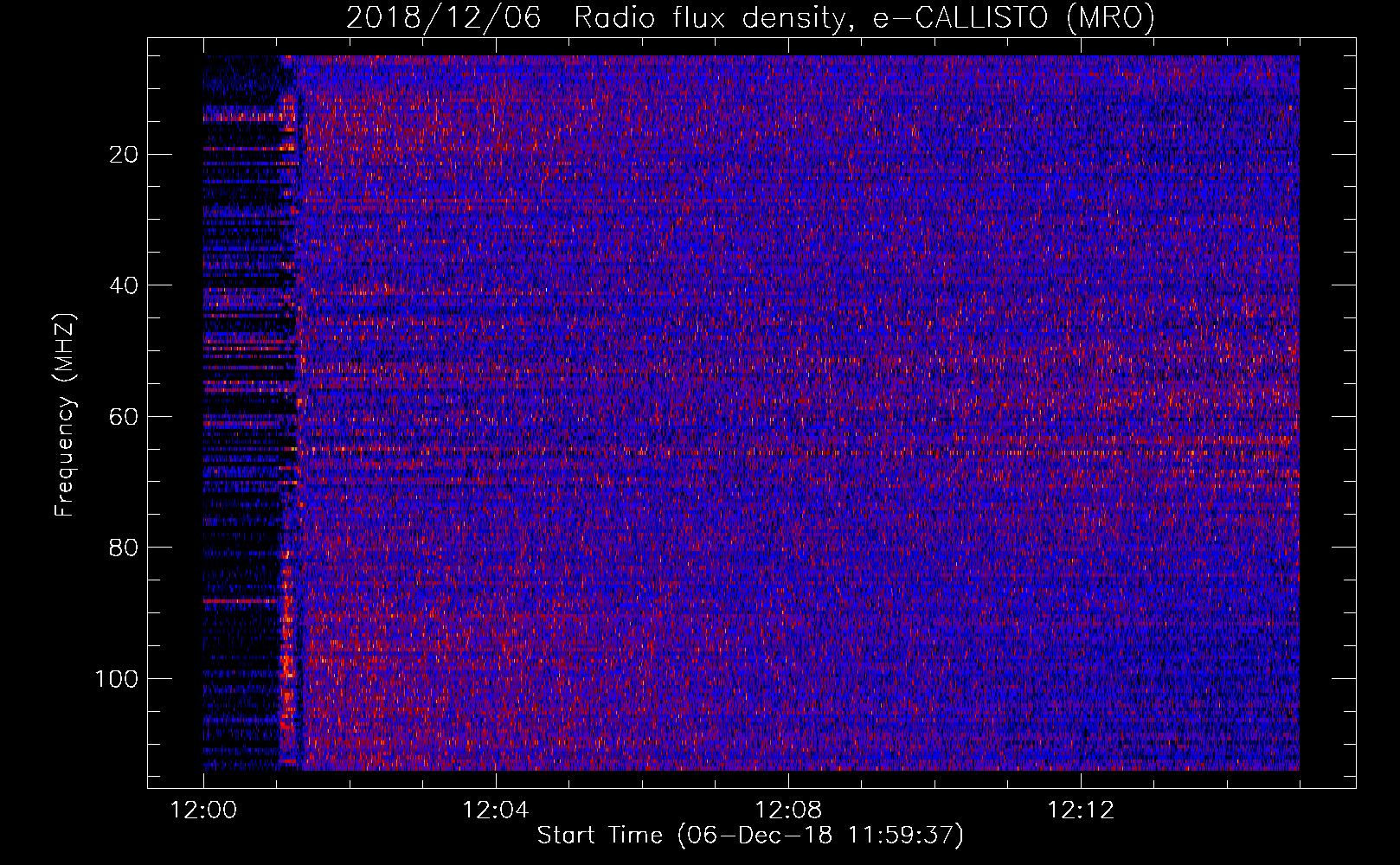Click the 100 MHz frequency label

(x=117, y=679)
